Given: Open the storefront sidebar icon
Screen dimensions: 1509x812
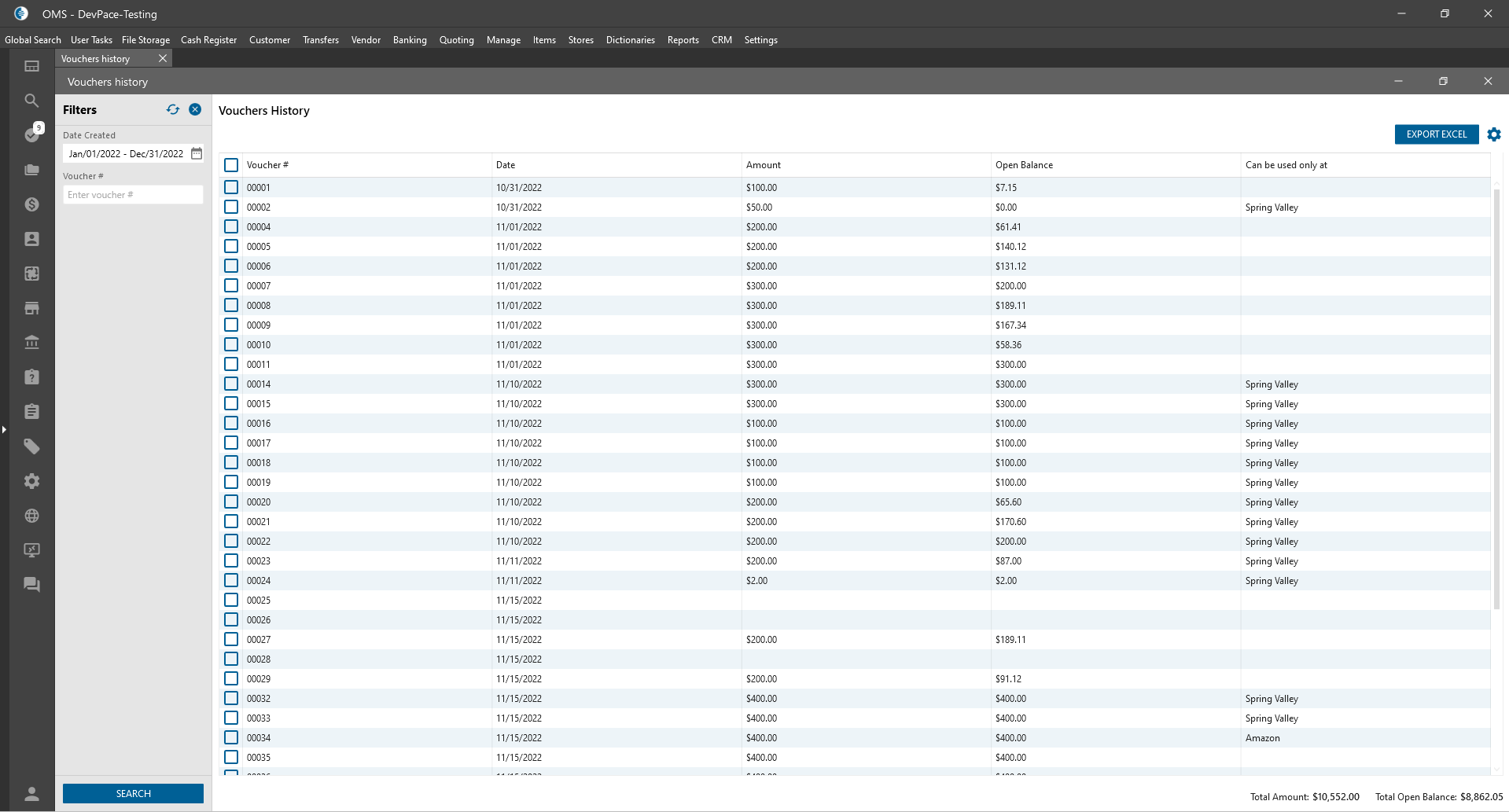Looking at the screenshot, I should coord(31,308).
